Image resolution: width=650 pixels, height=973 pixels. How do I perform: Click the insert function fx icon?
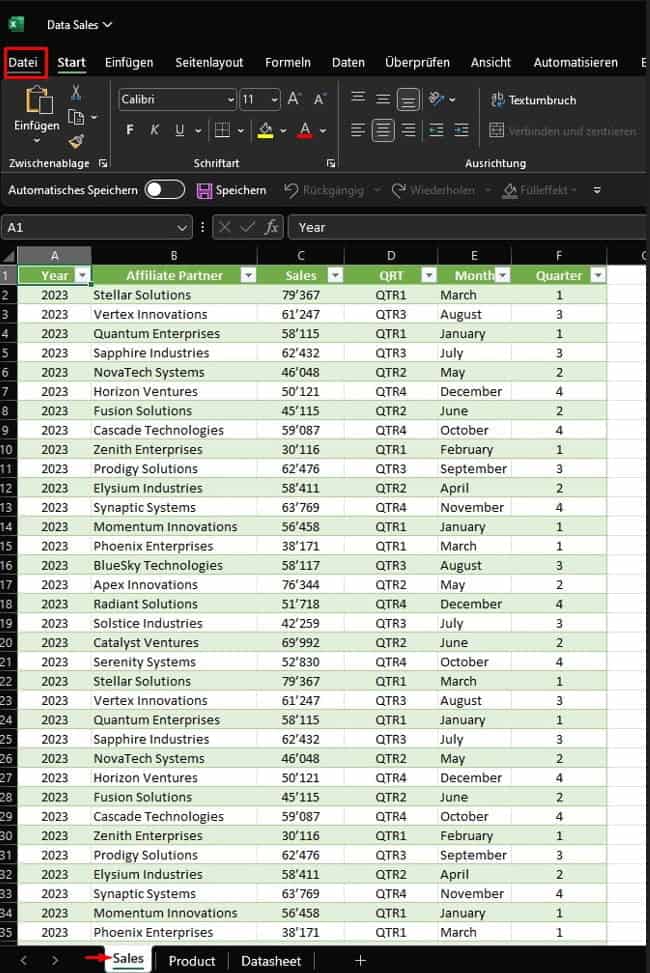click(x=271, y=227)
